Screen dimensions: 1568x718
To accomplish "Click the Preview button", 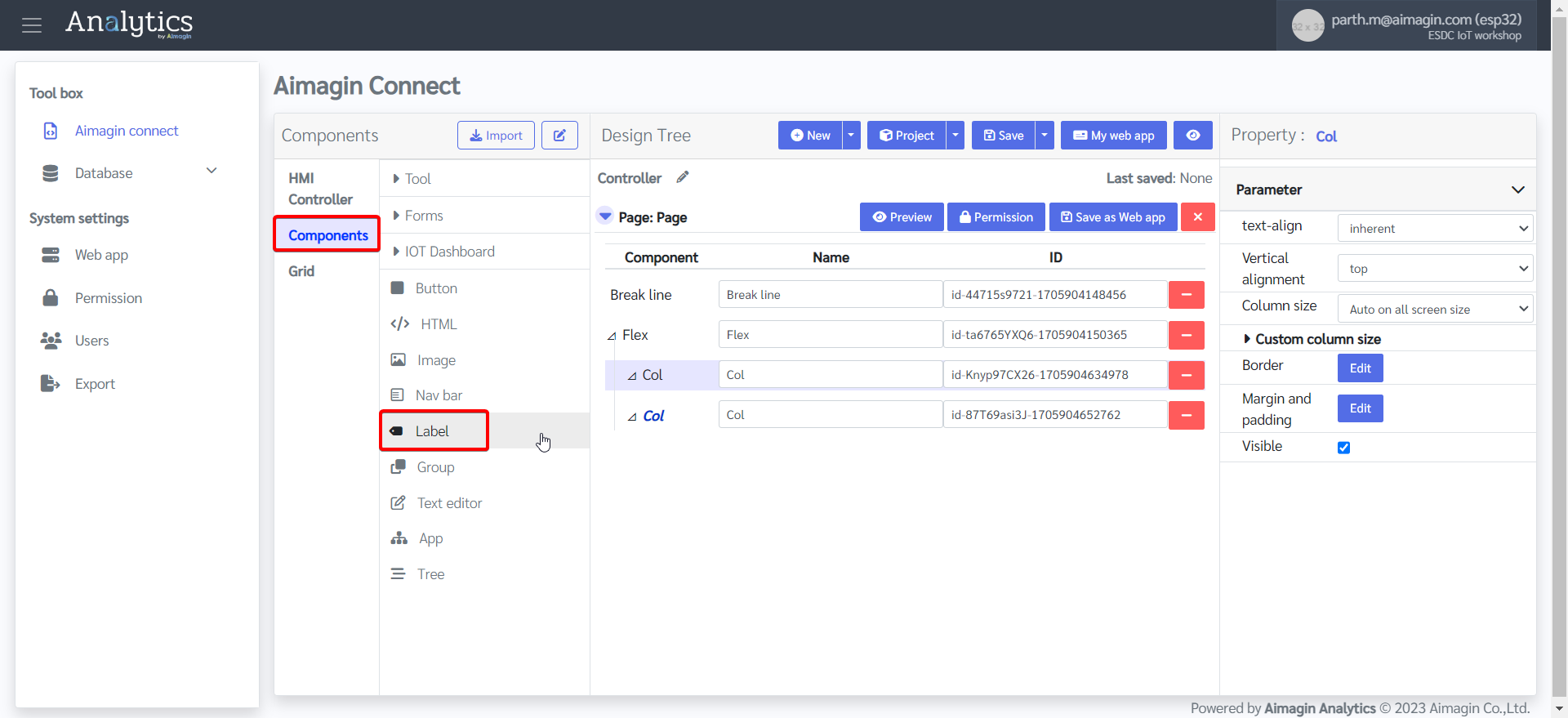I will (x=902, y=217).
